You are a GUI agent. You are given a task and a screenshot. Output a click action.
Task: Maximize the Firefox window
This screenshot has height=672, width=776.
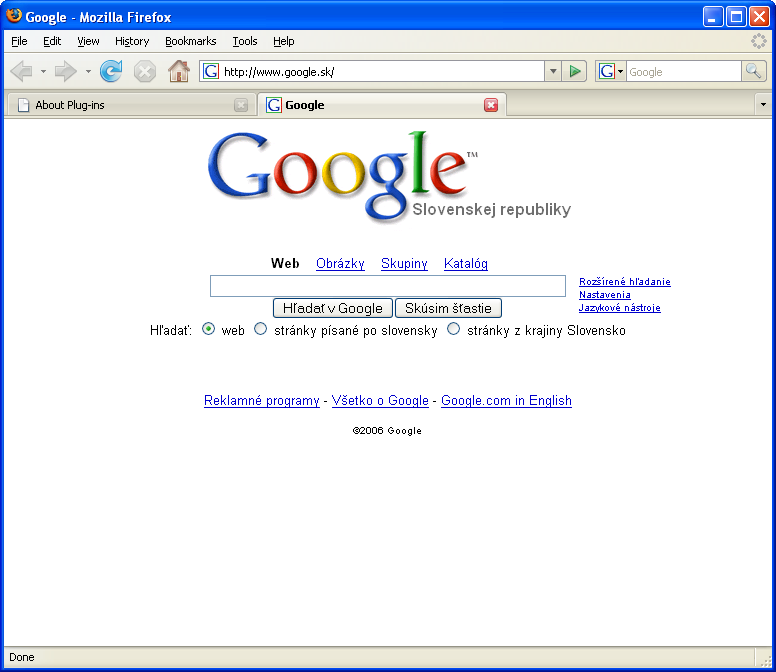coord(736,17)
